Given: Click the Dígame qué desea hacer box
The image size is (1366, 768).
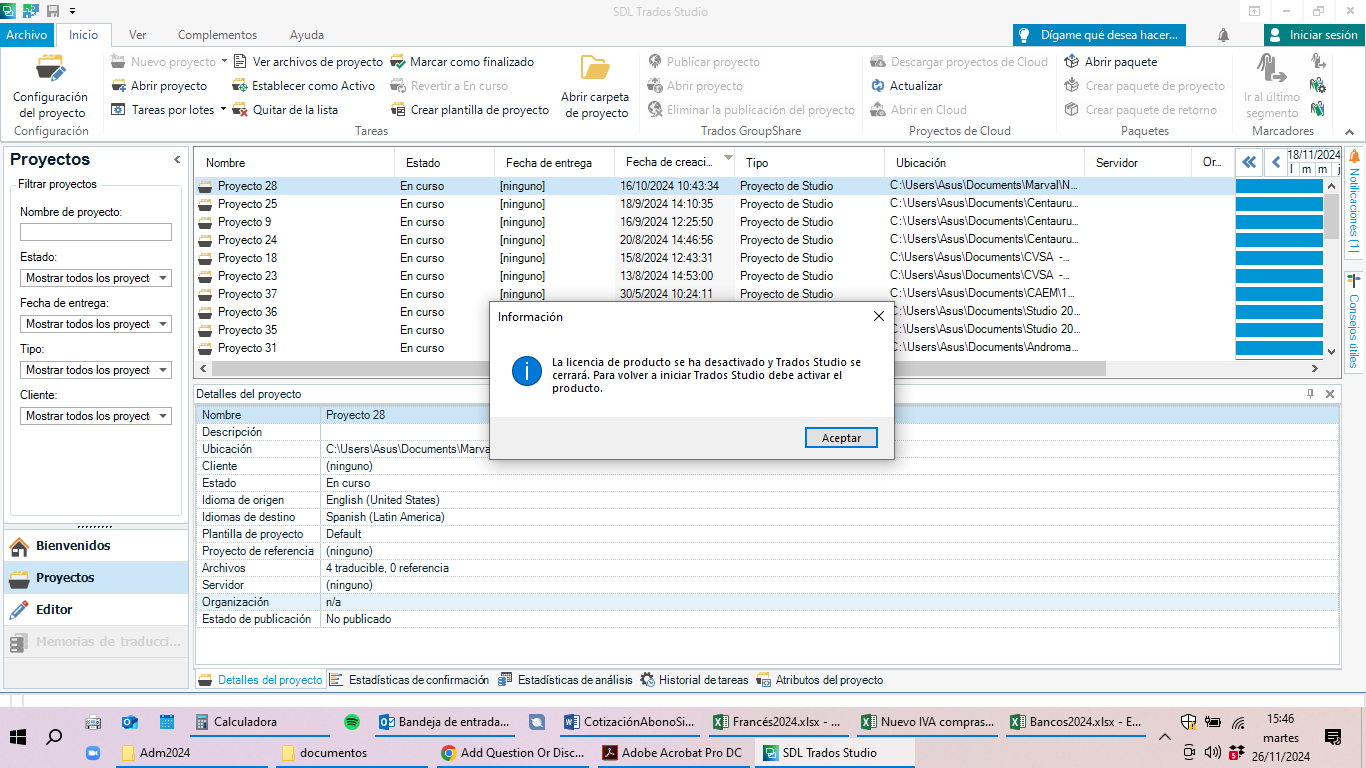Looking at the screenshot, I should pos(1098,35).
